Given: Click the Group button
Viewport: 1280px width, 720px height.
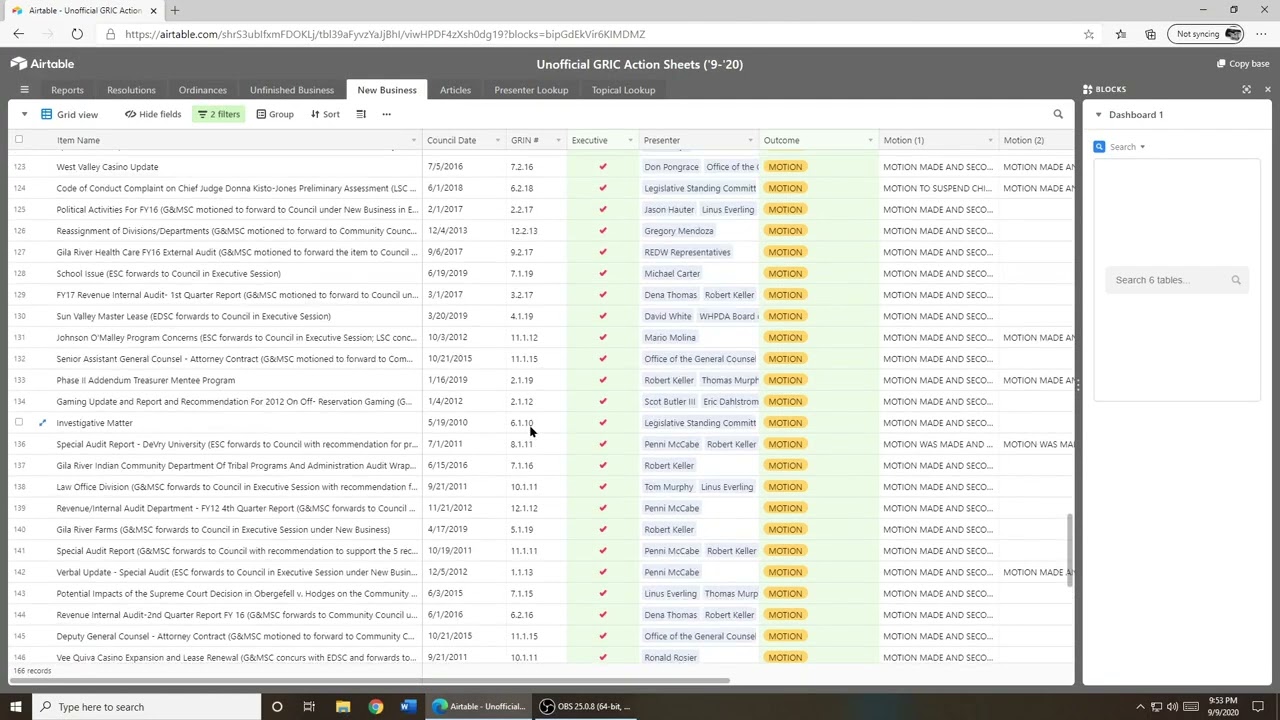Looking at the screenshot, I should point(275,114).
